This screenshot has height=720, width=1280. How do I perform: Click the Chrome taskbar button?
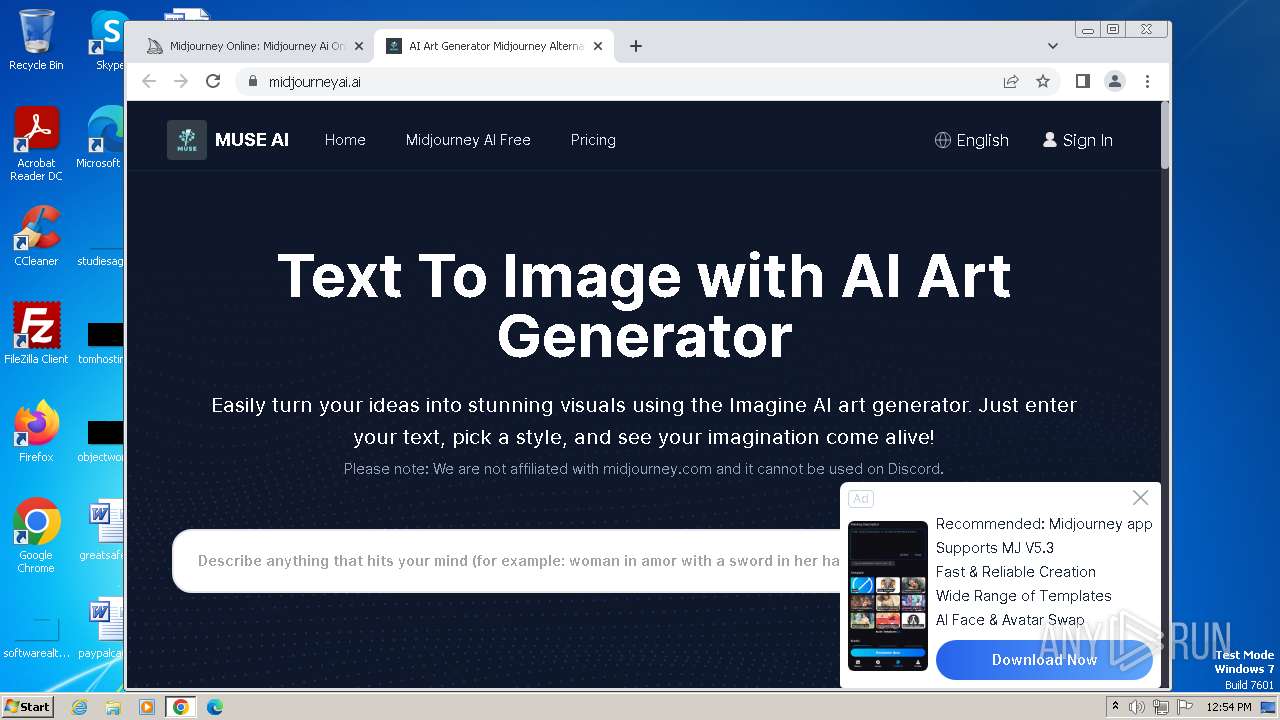point(180,707)
